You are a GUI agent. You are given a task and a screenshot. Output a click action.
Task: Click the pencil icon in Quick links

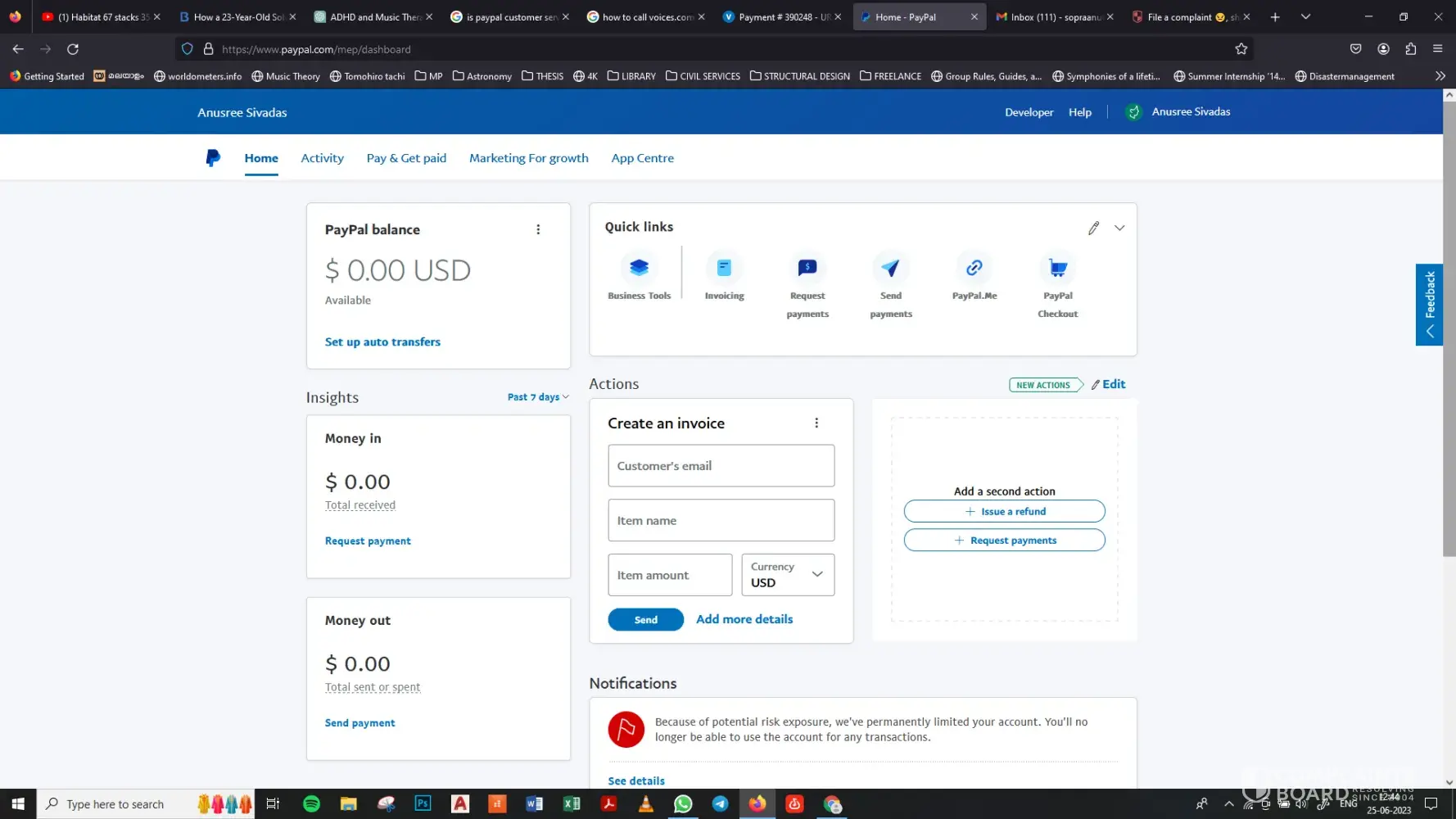[1093, 229]
